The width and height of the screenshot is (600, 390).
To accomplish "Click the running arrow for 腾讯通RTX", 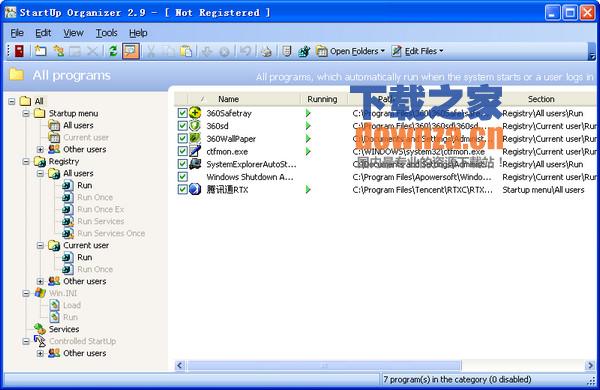I will tap(308, 189).
